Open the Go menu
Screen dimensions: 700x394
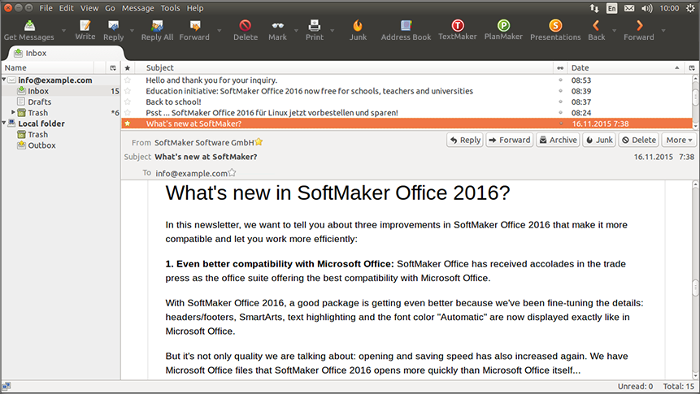click(x=110, y=8)
